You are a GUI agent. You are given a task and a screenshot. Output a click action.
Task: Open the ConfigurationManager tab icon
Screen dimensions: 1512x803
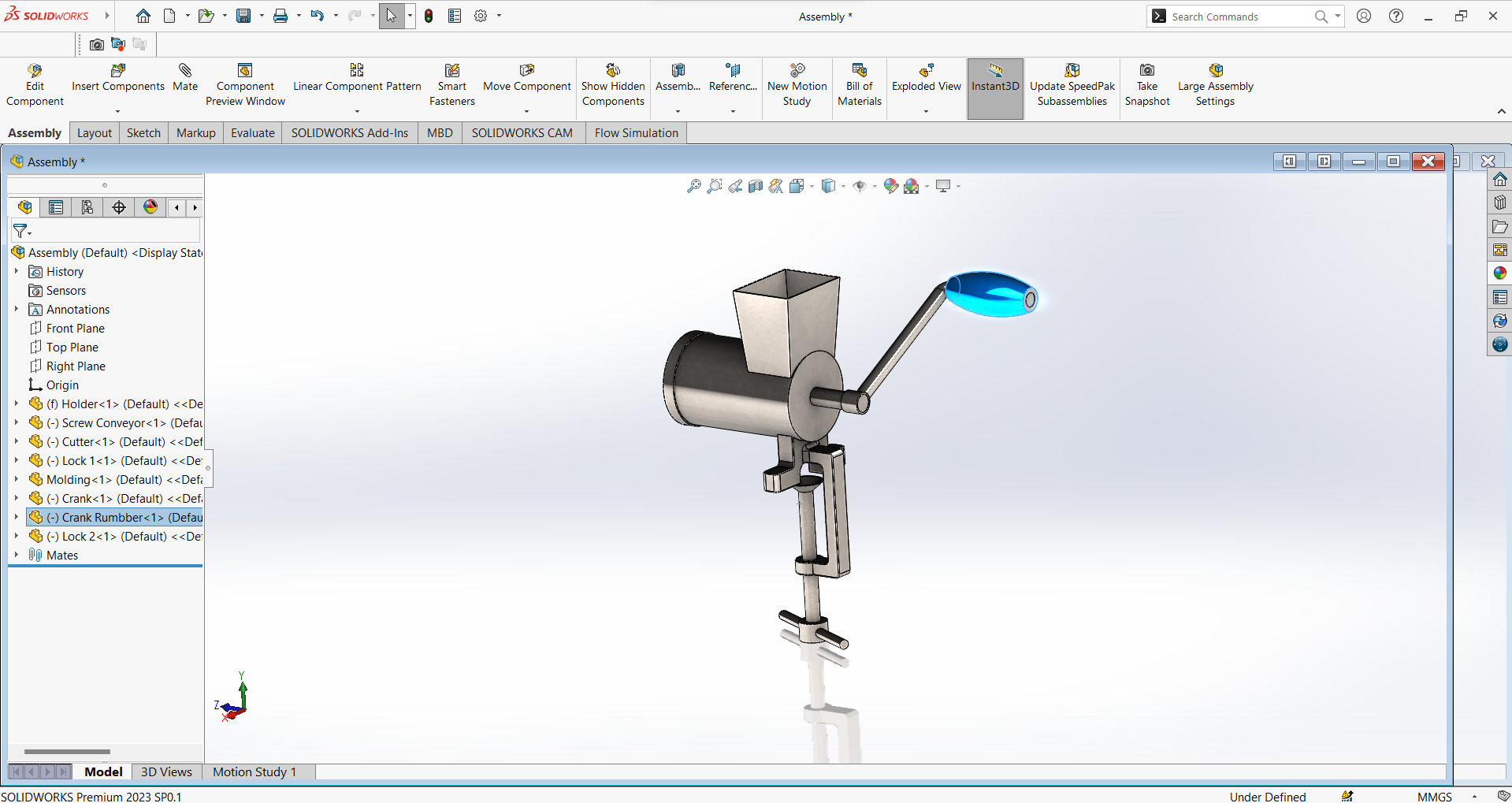[x=87, y=207]
